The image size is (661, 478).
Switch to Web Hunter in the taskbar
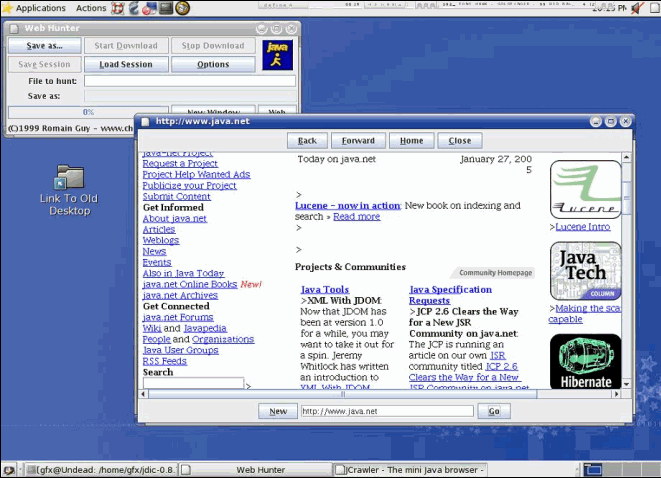point(256,470)
